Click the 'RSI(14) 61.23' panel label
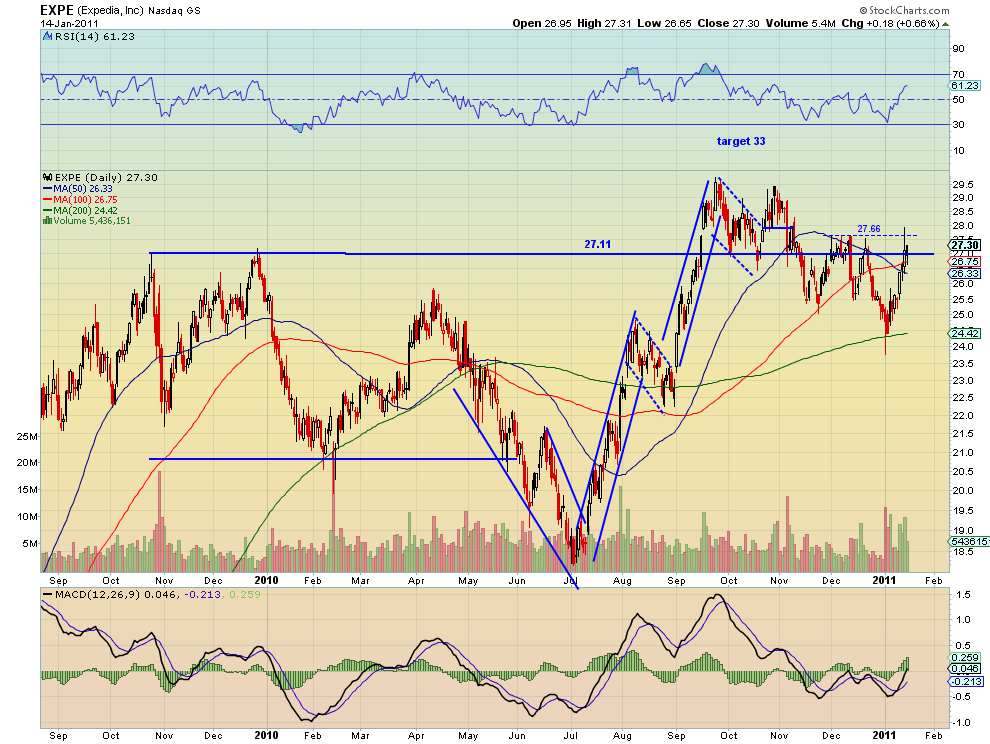Image resolution: width=990 pixels, height=744 pixels. 95,37
